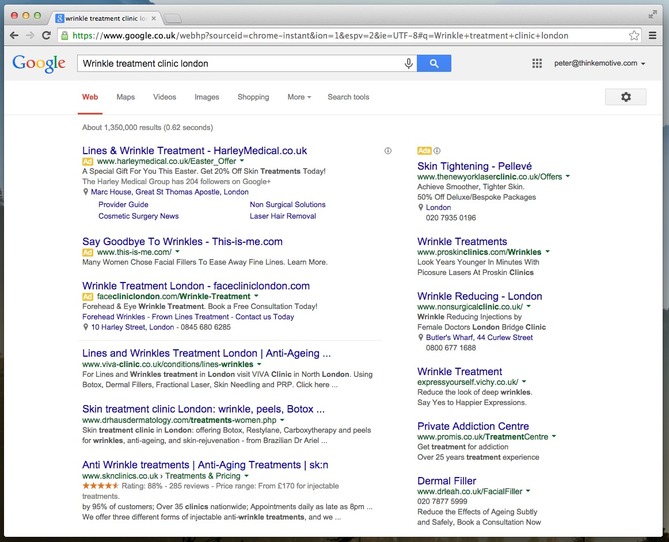Open dropdown arrow beside promis.co.uk URL
This screenshot has height=542, width=669.
pyautogui.click(x=554, y=436)
